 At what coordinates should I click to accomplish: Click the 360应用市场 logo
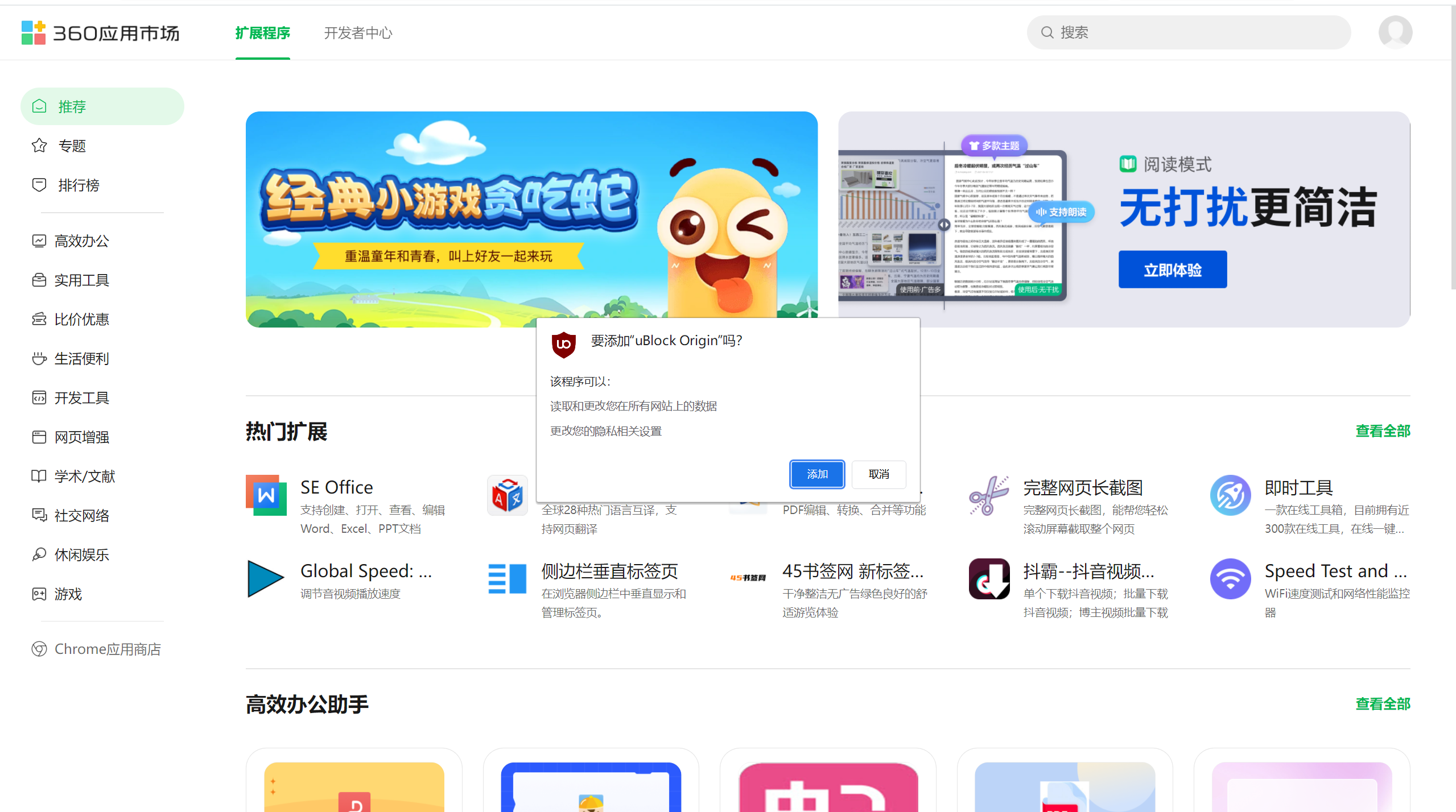pyautogui.click(x=101, y=32)
